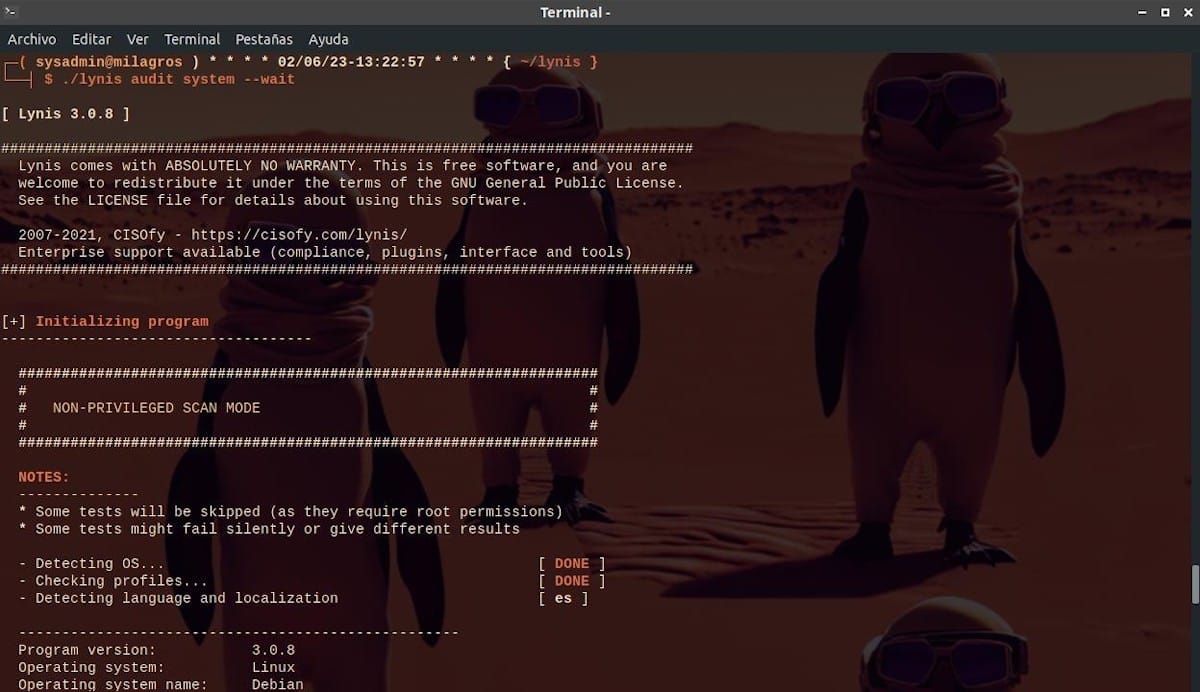1200x692 pixels.
Task: Click 'See the LICENSE file' line
Action: point(273,200)
